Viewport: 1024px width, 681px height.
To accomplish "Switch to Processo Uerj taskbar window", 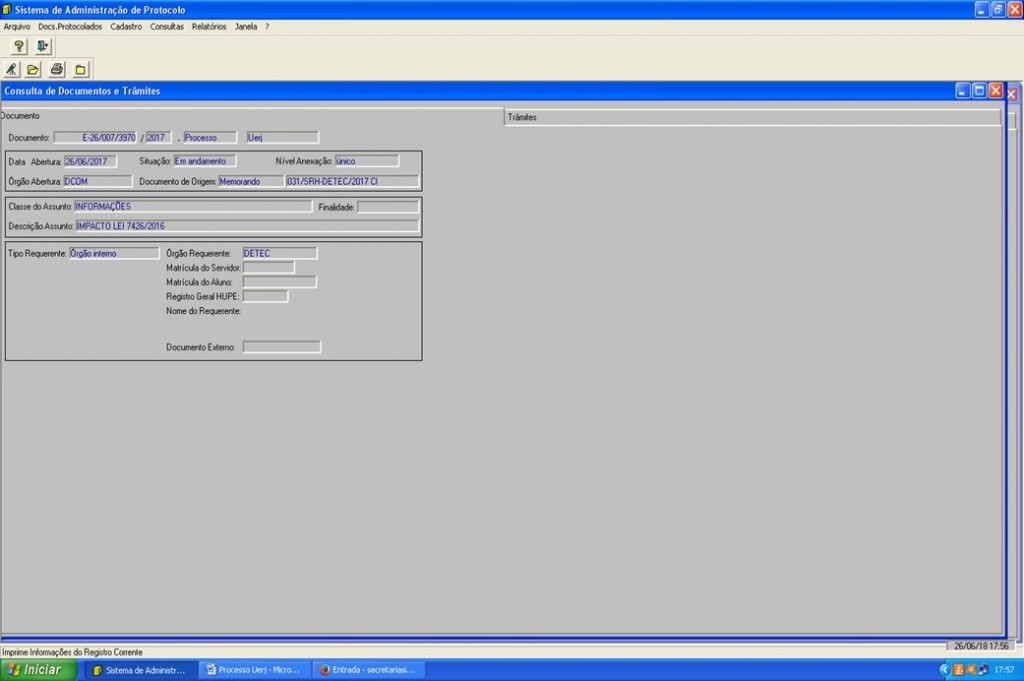I will click(253, 670).
